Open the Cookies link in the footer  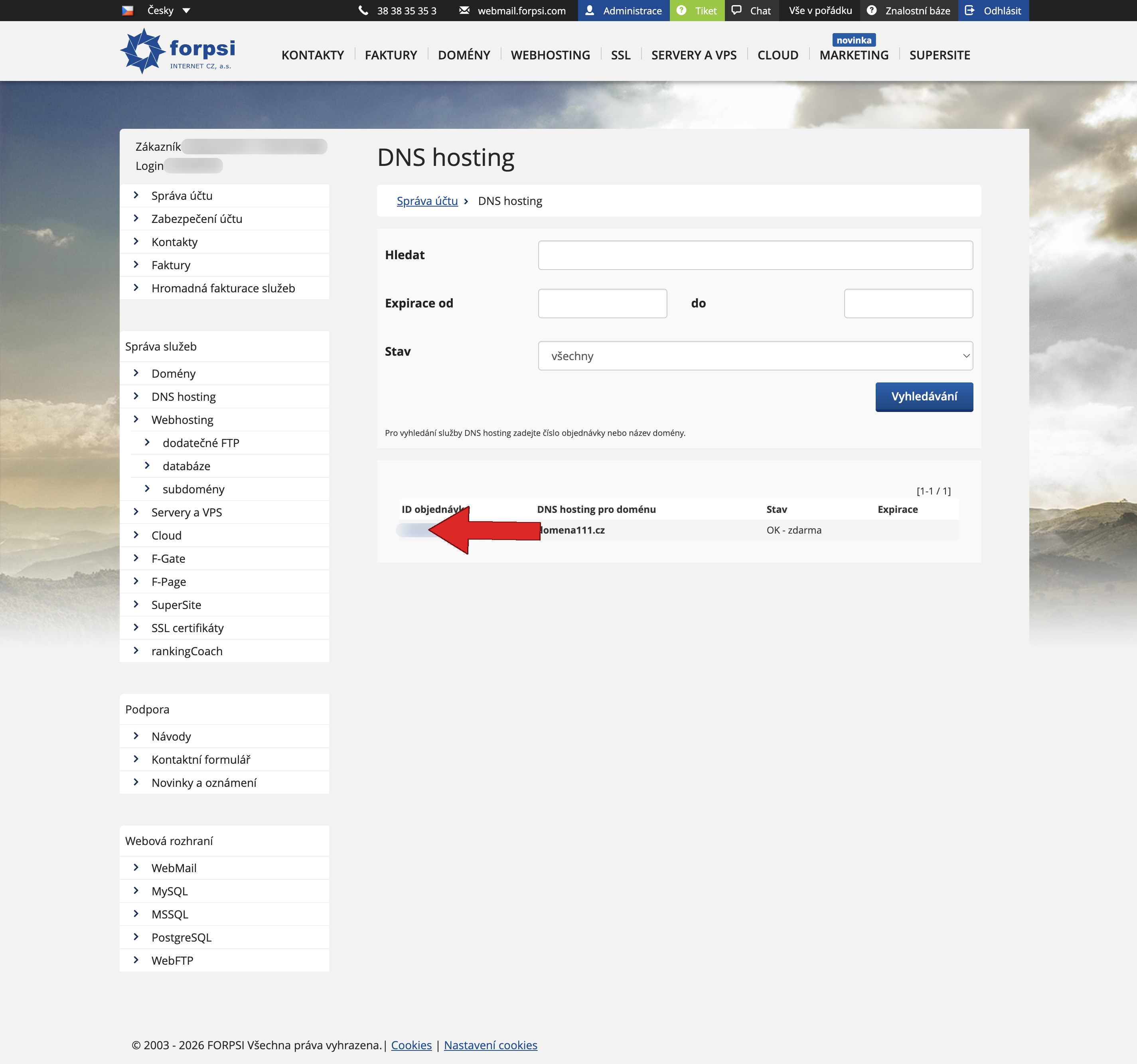[411, 1044]
